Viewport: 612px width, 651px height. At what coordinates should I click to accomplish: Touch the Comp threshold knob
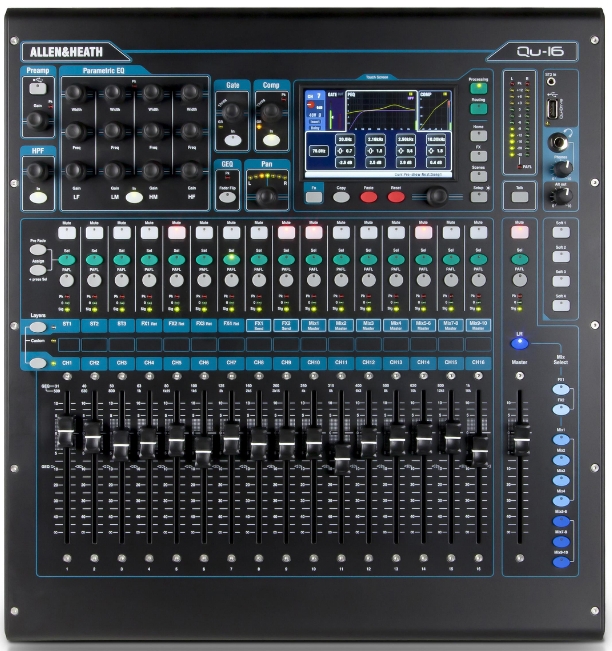(271, 112)
